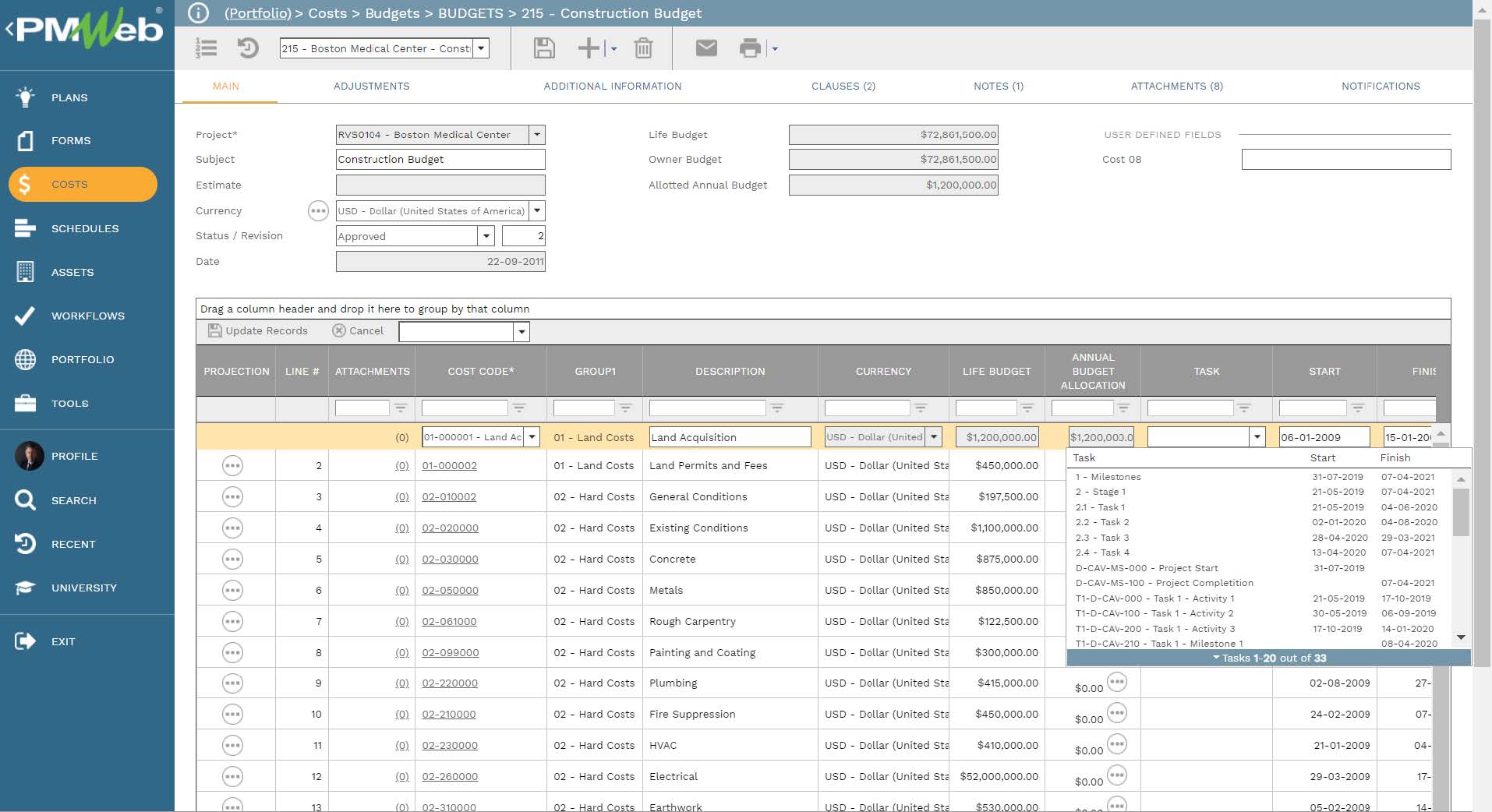The height and width of the screenshot is (812, 1492).
Task: Open the dropdown next to the Cancel button
Action: click(521, 332)
